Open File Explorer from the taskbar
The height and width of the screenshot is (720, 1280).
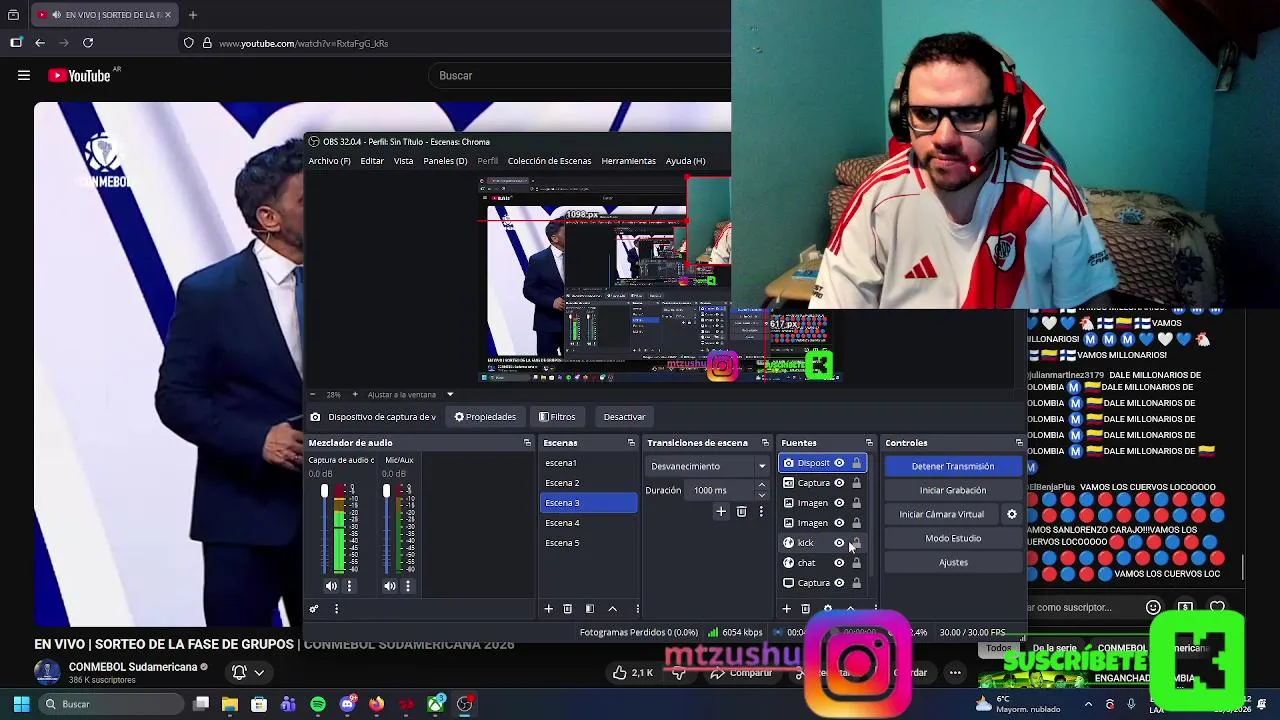coord(230,704)
